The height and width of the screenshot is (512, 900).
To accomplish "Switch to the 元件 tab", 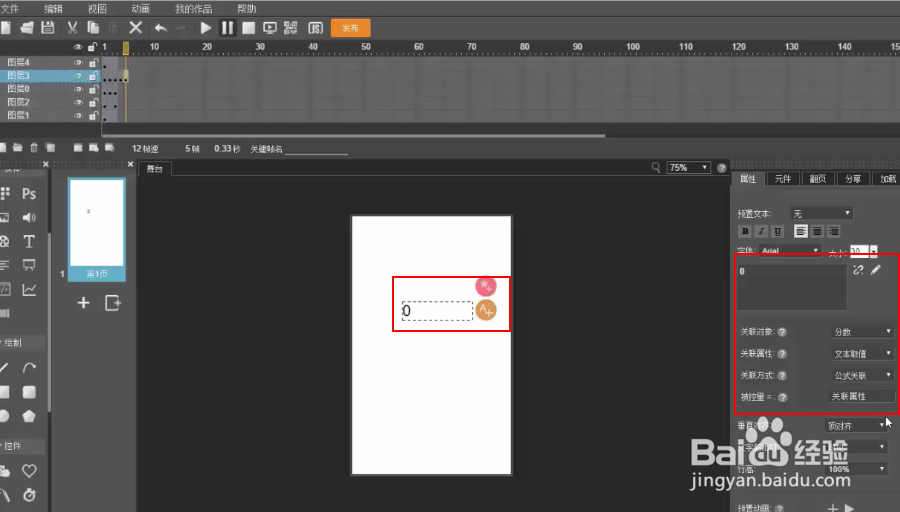I will pos(783,179).
